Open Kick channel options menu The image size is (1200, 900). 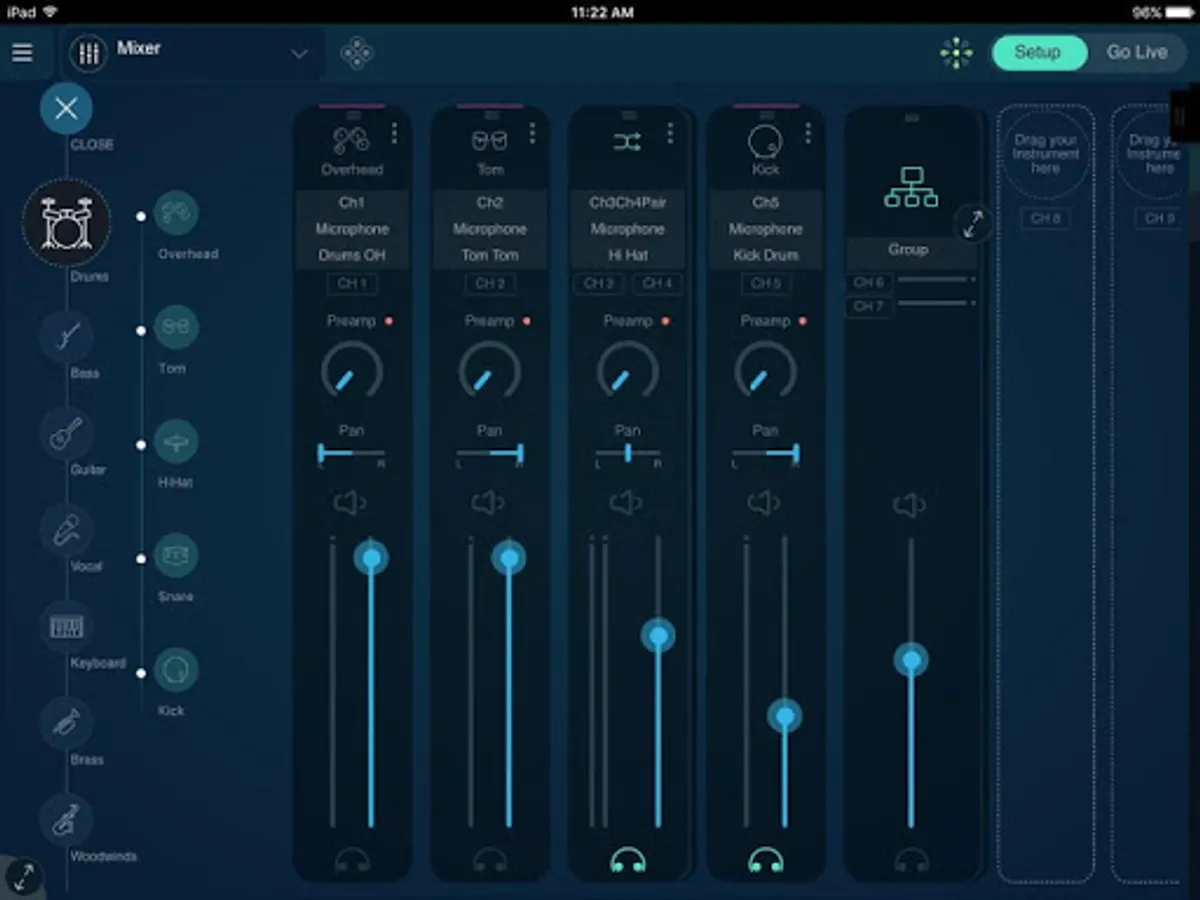tap(808, 133)
